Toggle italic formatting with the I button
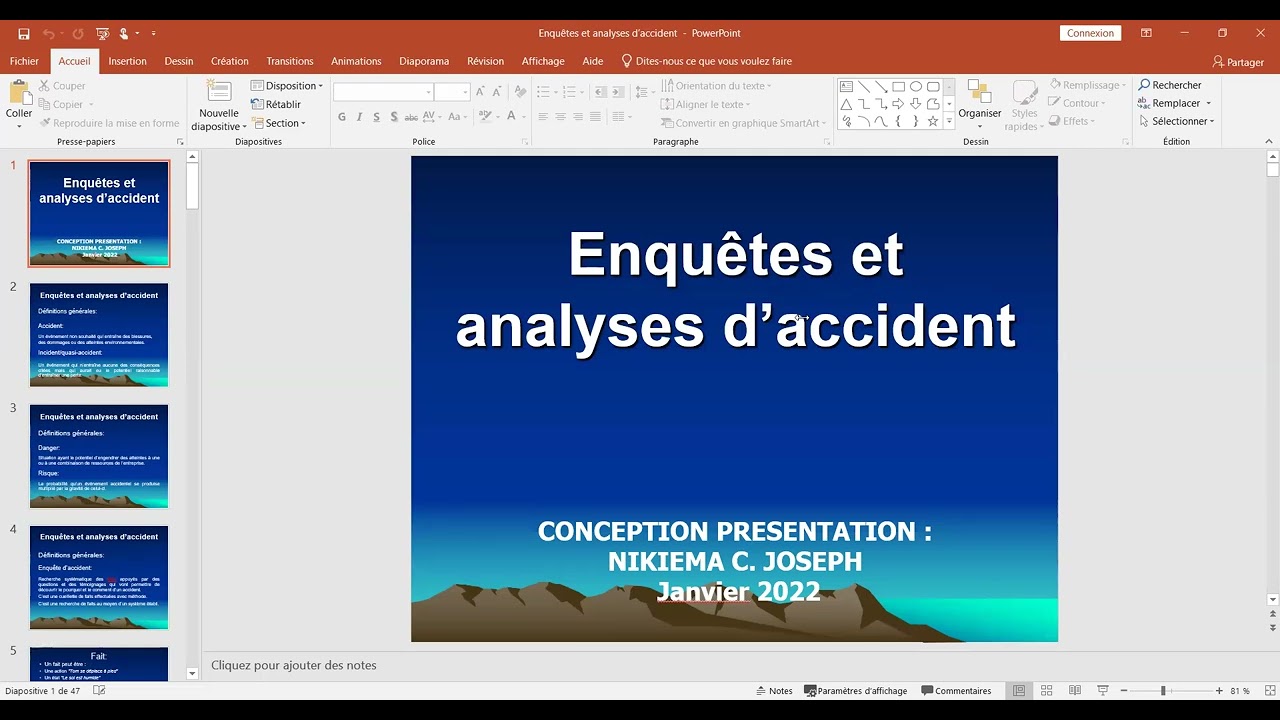Image resolution: width=1280 pixels, height=720 pixels. [x=360, y=117]
